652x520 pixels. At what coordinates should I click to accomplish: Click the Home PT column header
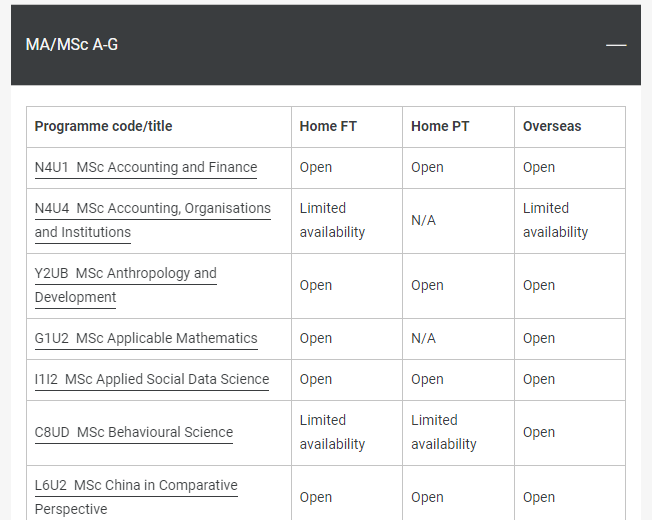pyautogui.click(x=440, y=127)
